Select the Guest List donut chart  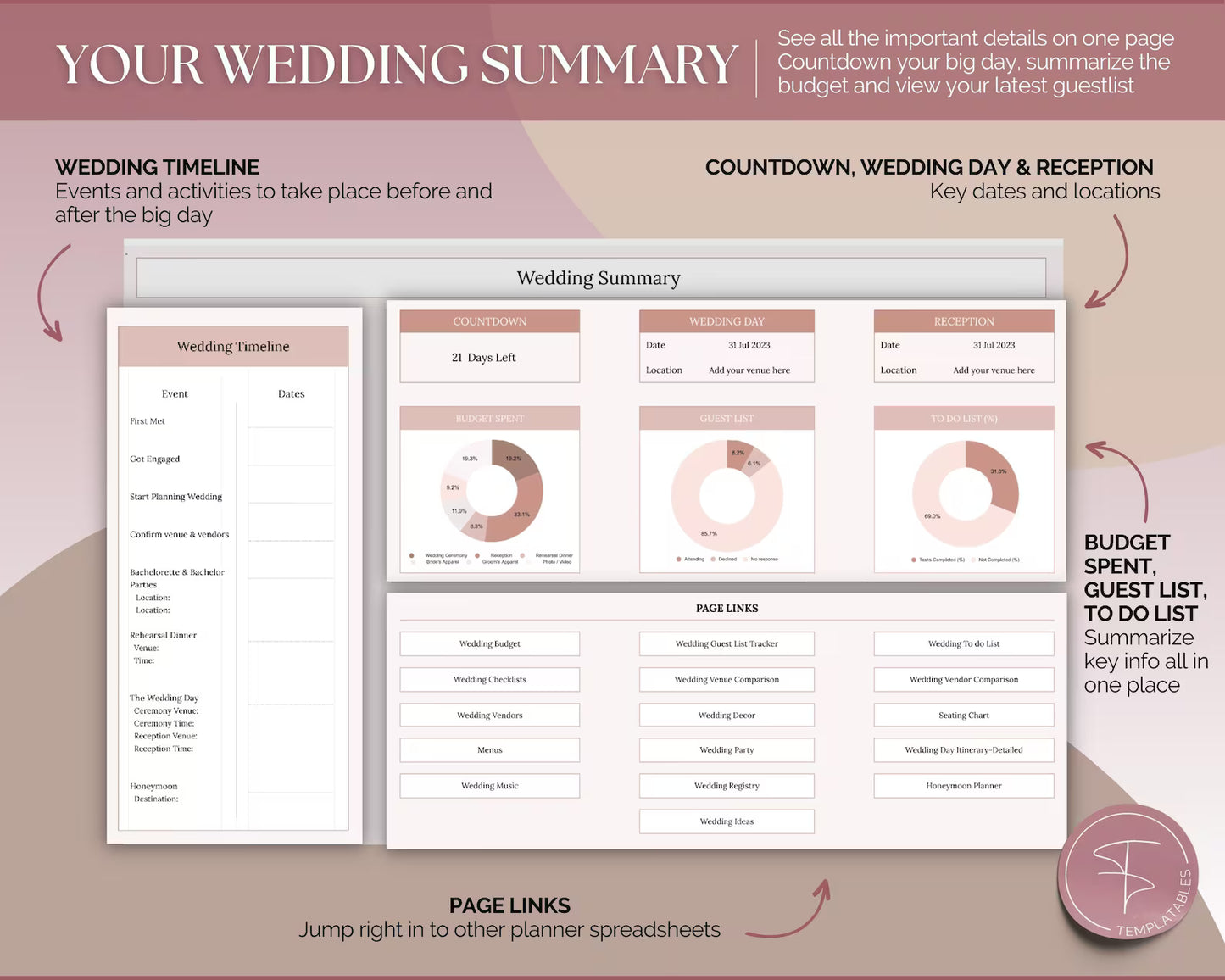[x=726, y=494]
